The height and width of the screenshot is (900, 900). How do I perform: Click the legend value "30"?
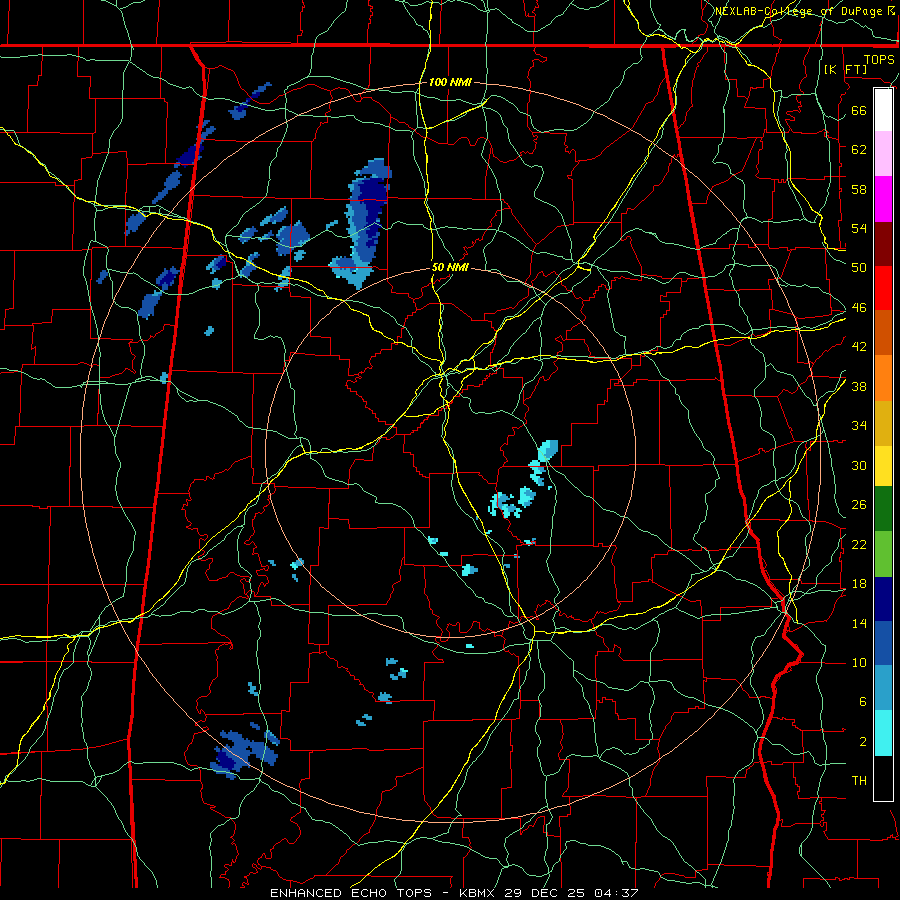click(859, 465)
